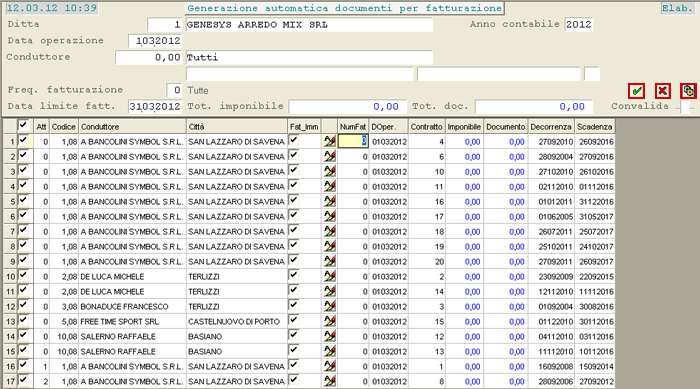Viewport: 700px width, 389px height.
Task: Click the Tutti conduttore description field
Action: click(x=308, y=58)
